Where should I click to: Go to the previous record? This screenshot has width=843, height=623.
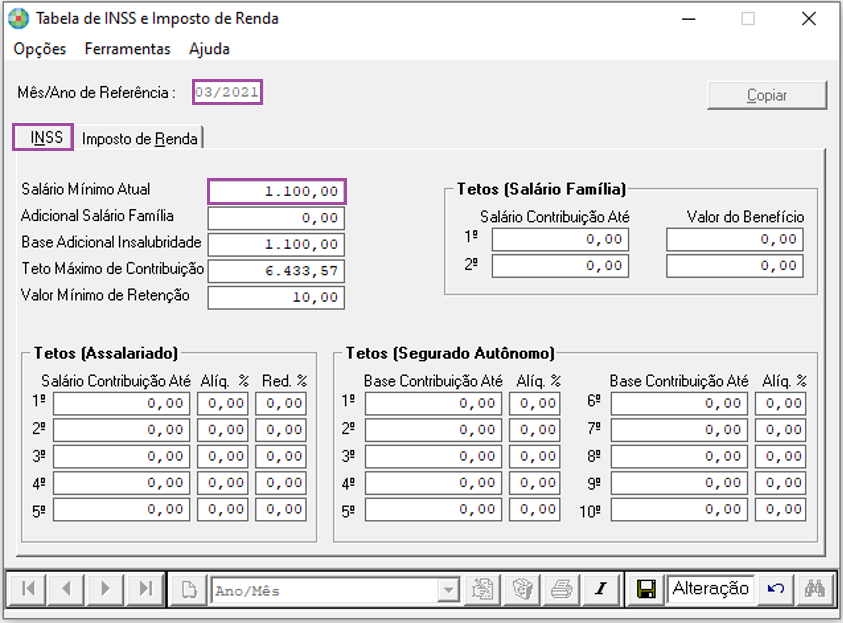coord(66,589)
